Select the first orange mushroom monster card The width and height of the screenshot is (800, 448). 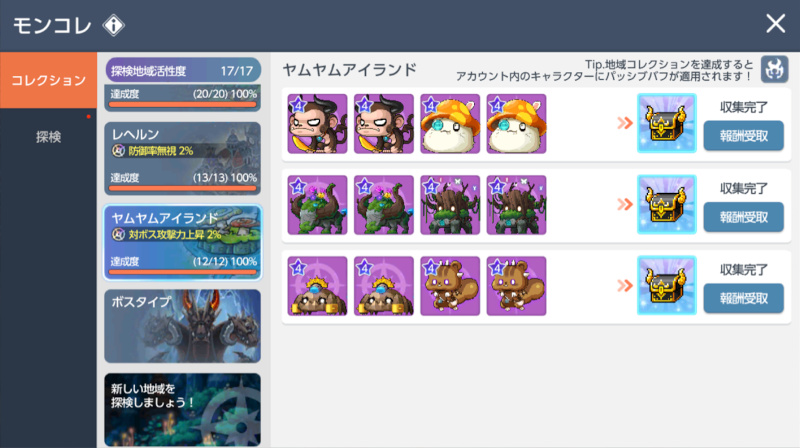click(450, 123)
